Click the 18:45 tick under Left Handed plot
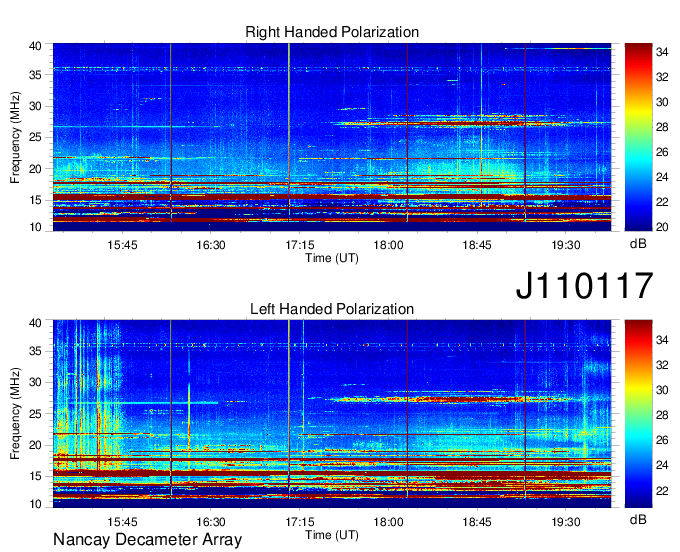The width and height of the screenshot is (680, 552). pos(477,522)
